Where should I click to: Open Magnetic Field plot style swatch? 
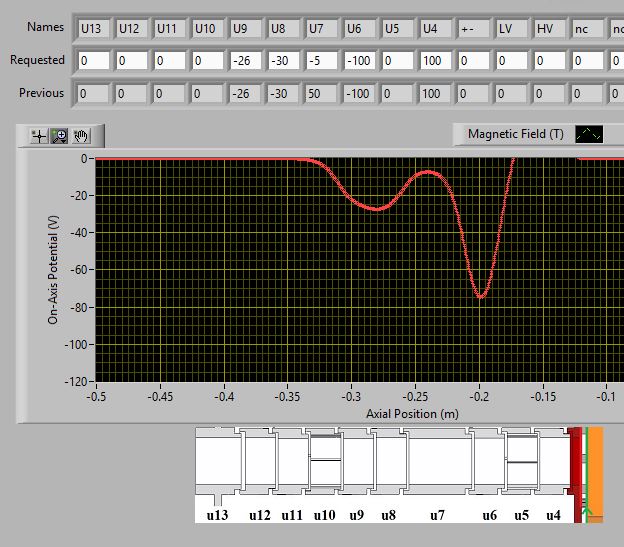(x=589, y=134)
